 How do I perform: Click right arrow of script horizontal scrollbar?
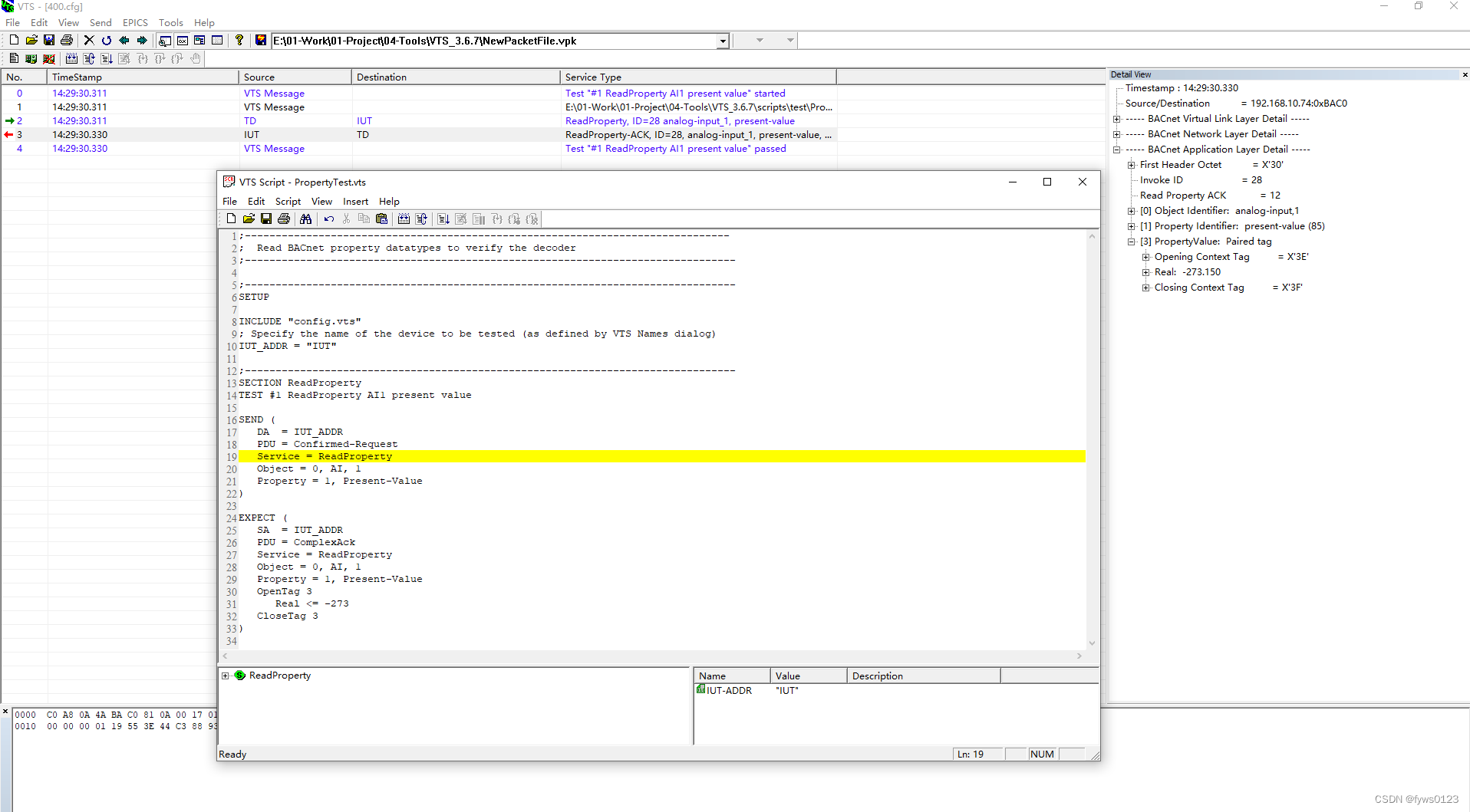1079,656
